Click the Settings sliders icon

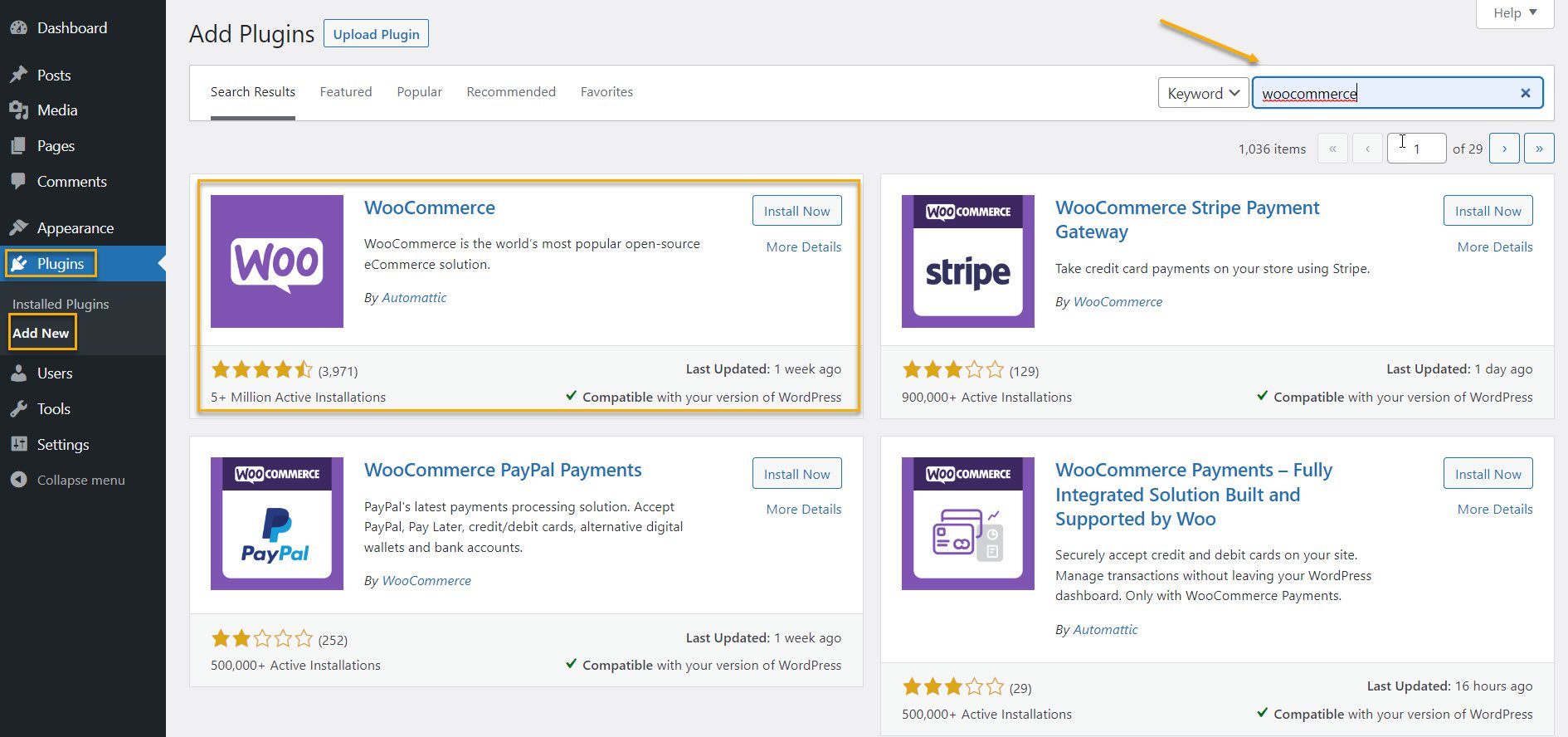pos(18,444)
